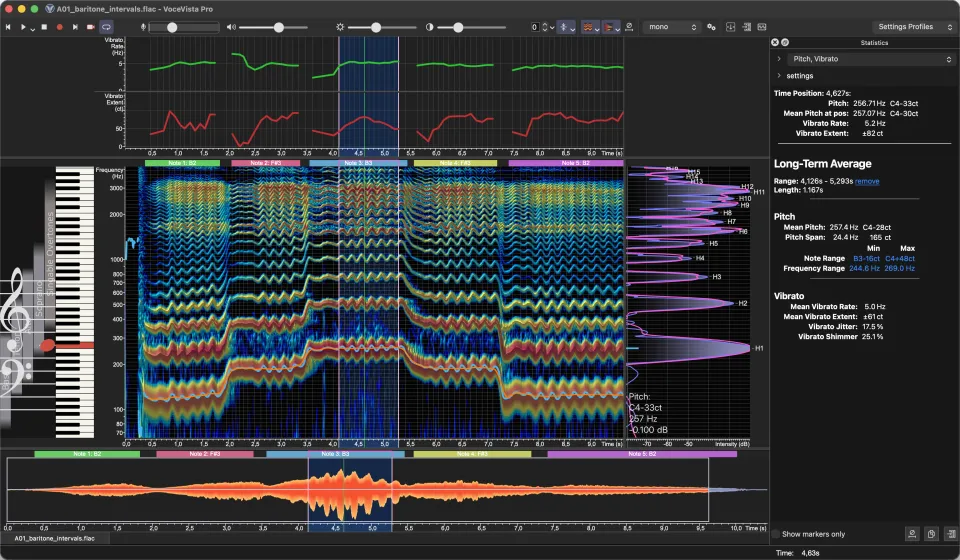
Task: Stop playback with the square Stop button
Action: (44, 27)
